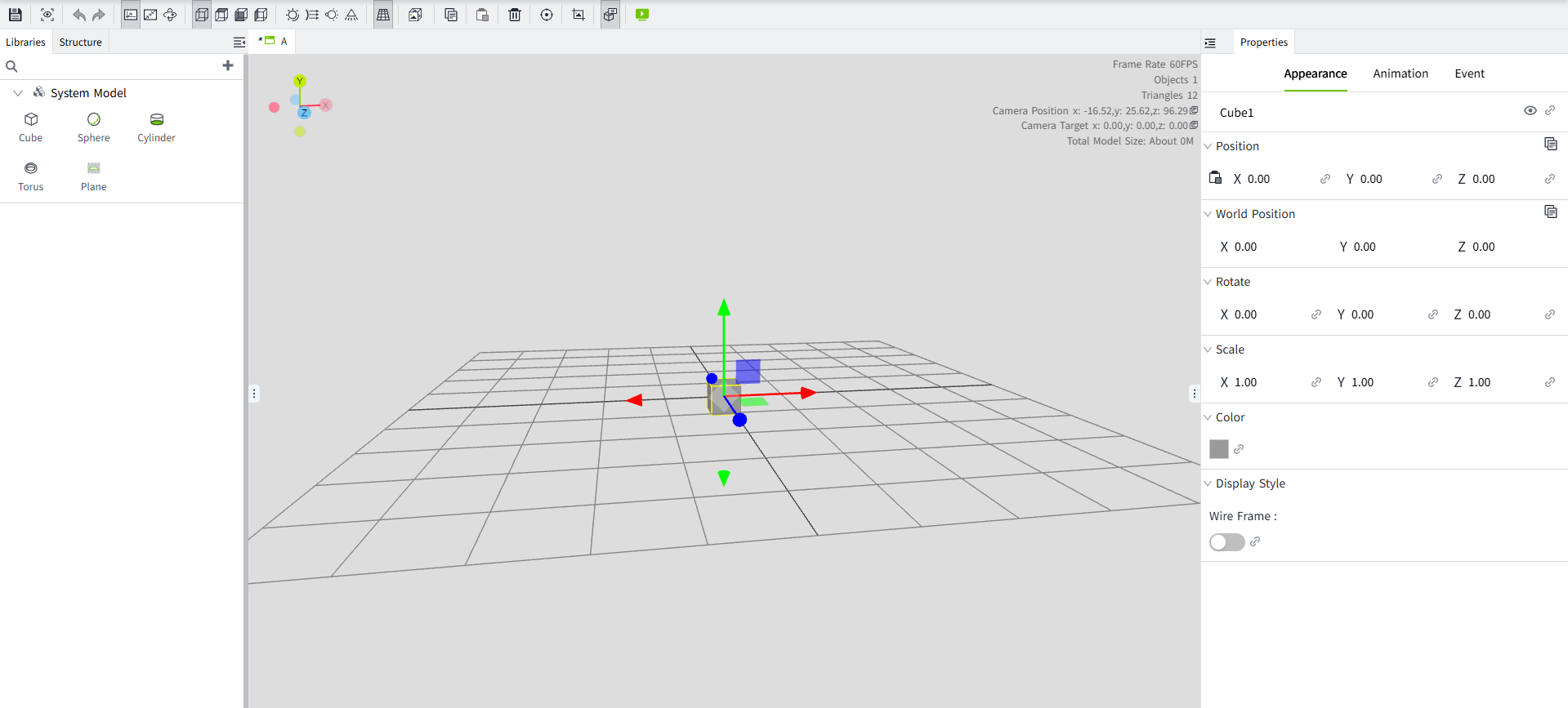Viewport: 1568px width, 708px height.
Task: Collapse the World Position section
Action: point(1208,214)
